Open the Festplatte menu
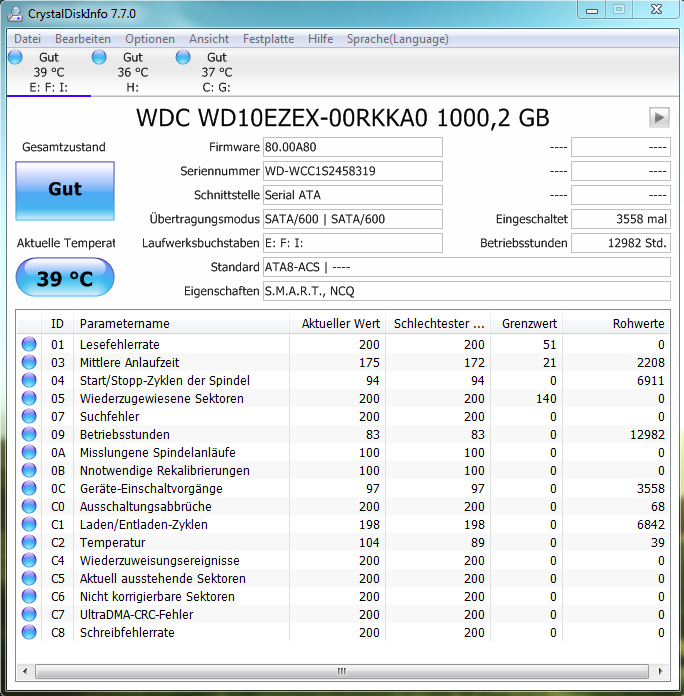684x696 pixels. click(x=269, y=39)
